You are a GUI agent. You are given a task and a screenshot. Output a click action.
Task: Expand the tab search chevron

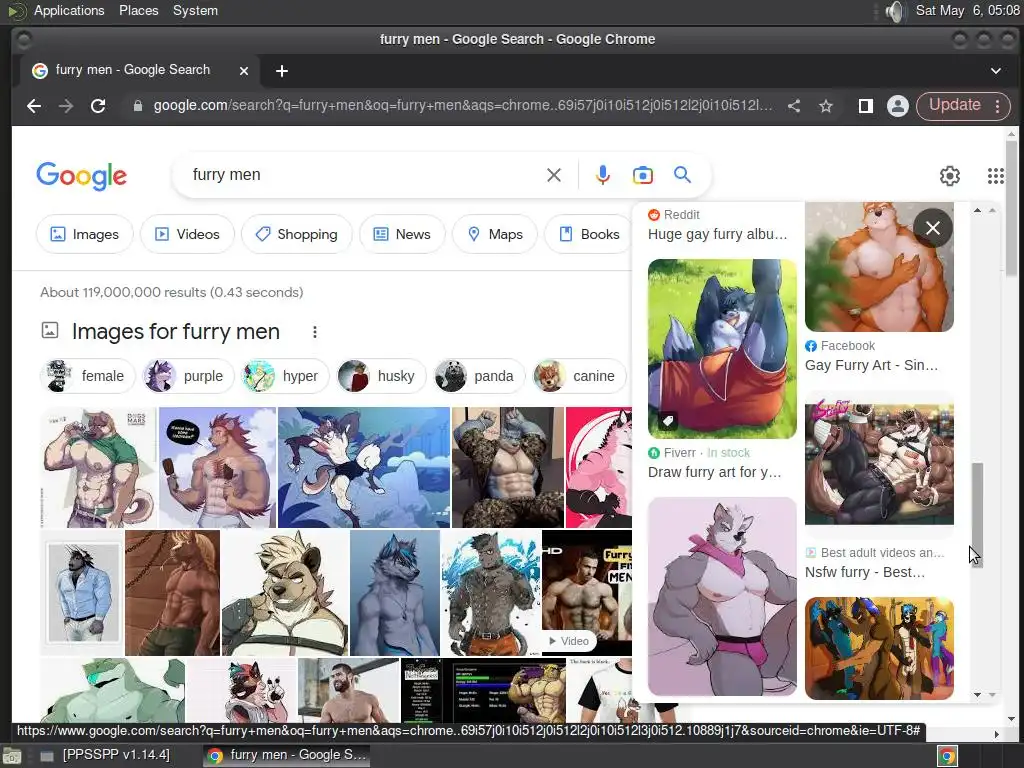point(996,71)
